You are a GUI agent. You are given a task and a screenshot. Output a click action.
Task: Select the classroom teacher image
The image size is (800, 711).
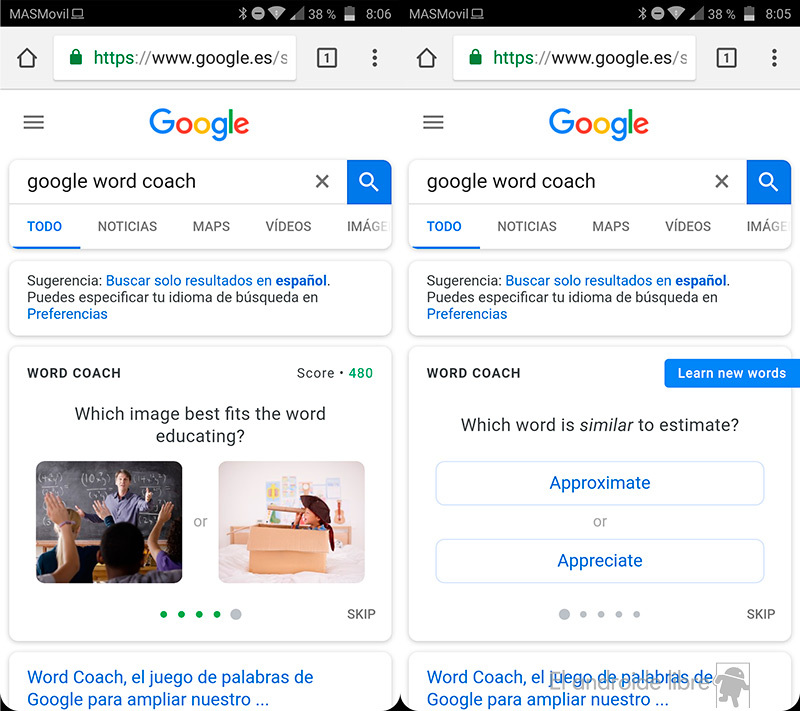[109, 521]
